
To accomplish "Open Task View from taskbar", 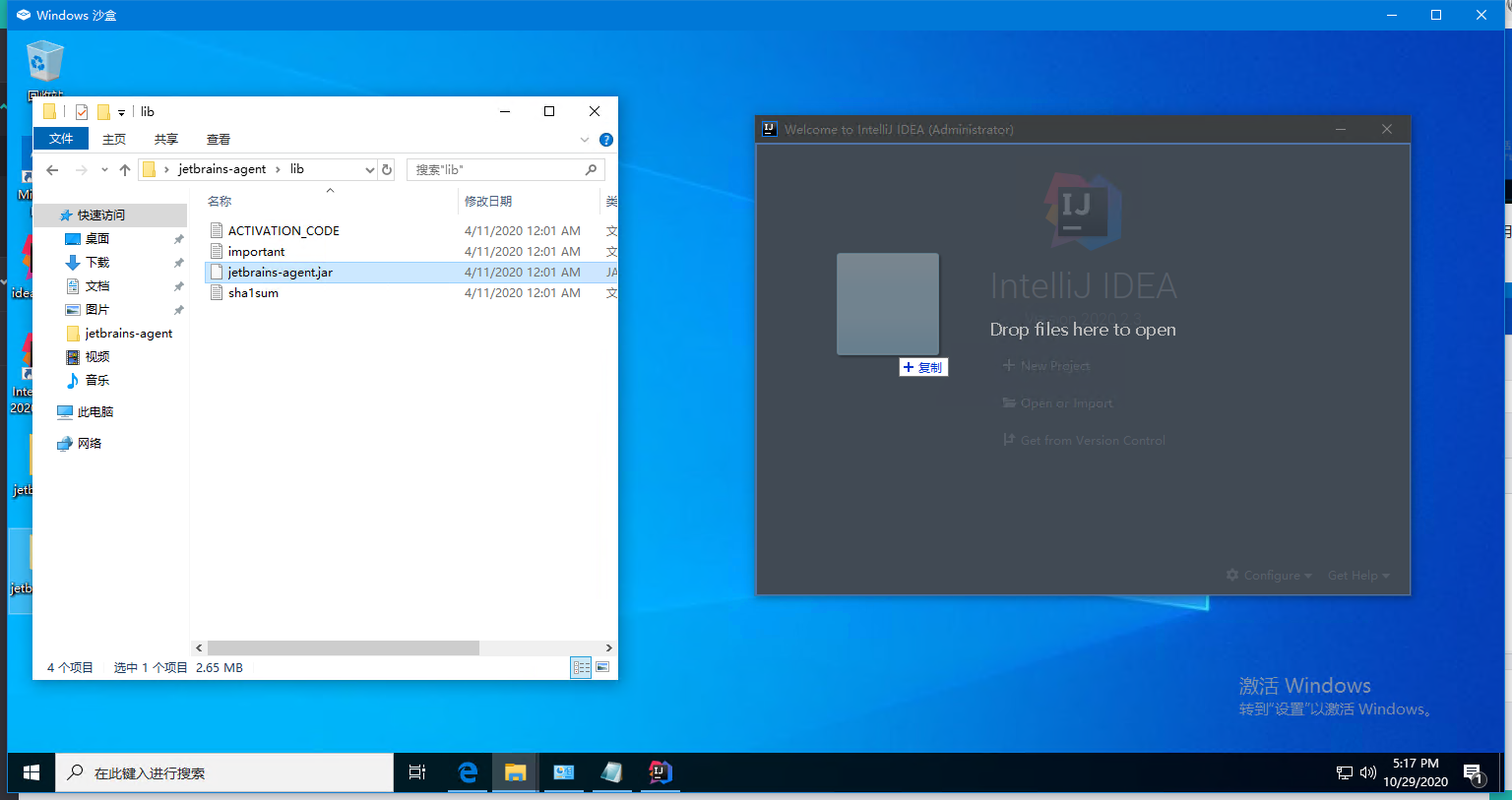I will click(x=417, y=772).
